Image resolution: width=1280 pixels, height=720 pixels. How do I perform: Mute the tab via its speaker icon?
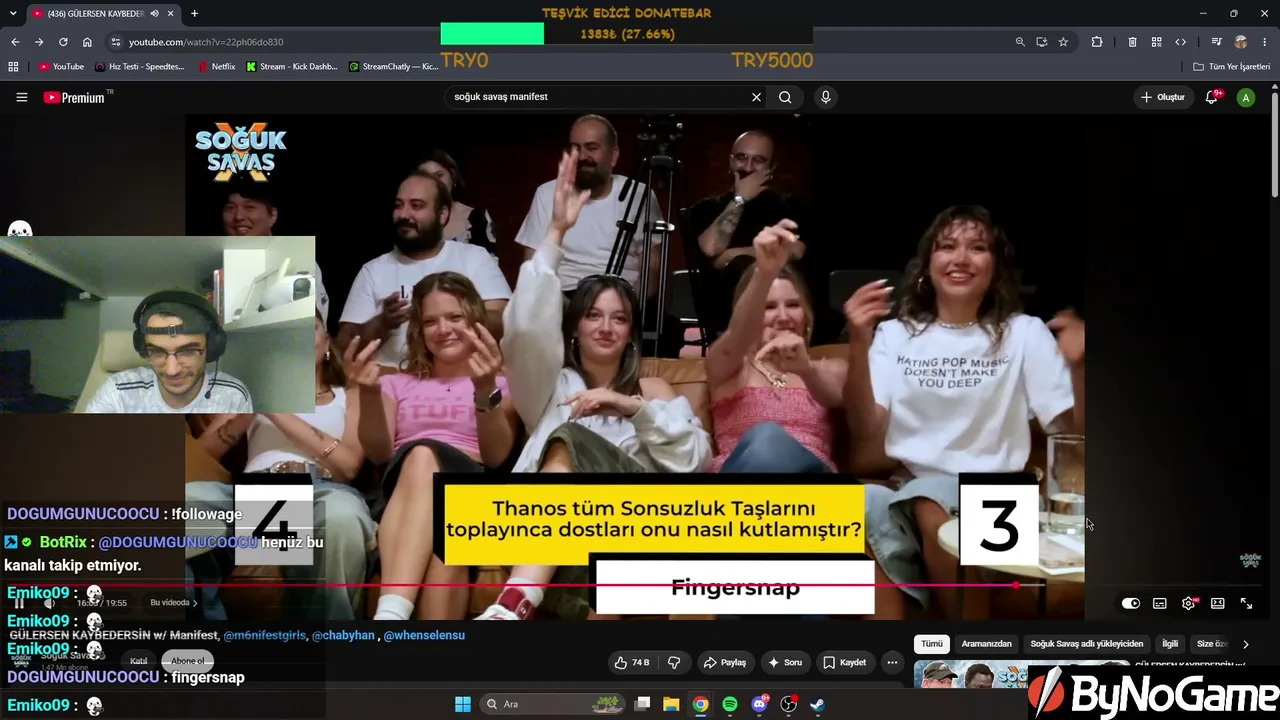(x=154, y=13)
